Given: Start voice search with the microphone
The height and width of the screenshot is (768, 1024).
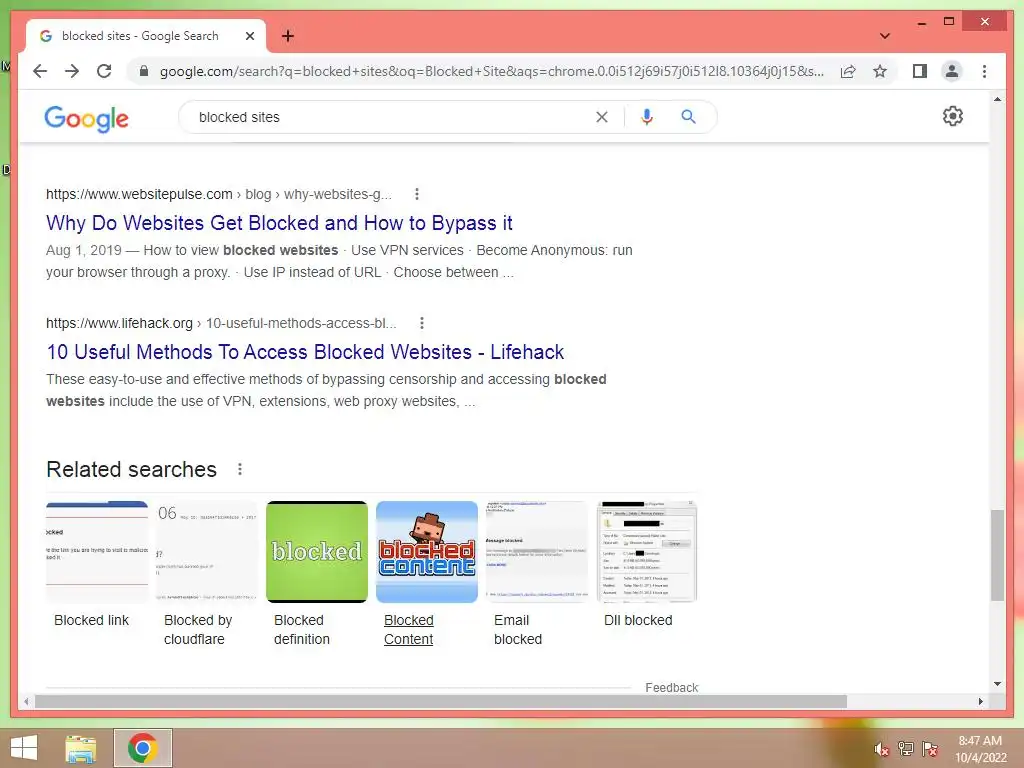Looking at the screenshot, I should pos(647,117).
